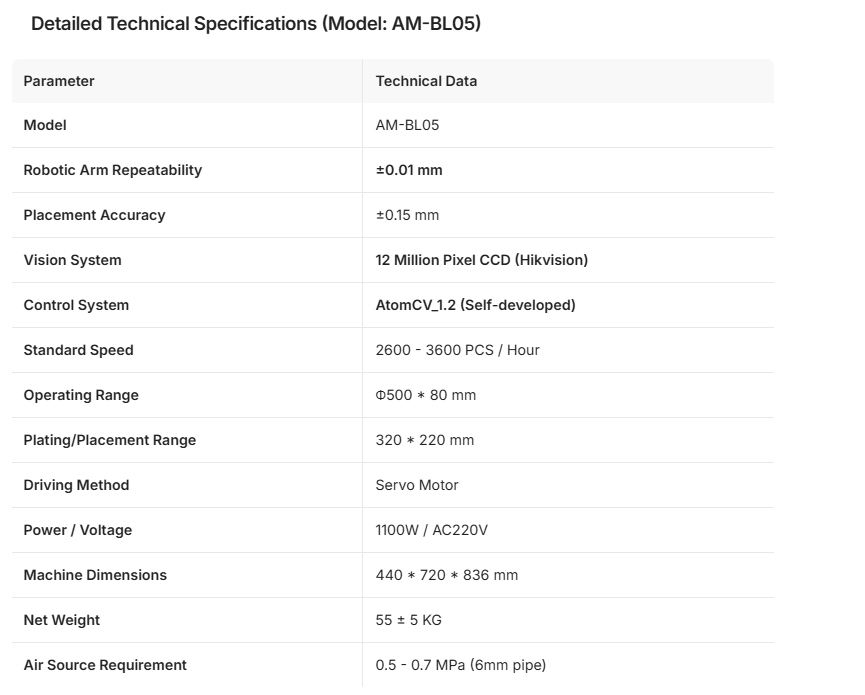Click the 55 ± 5 KG weight value
This screenshot has height=695, width=865.
point(409,621)
